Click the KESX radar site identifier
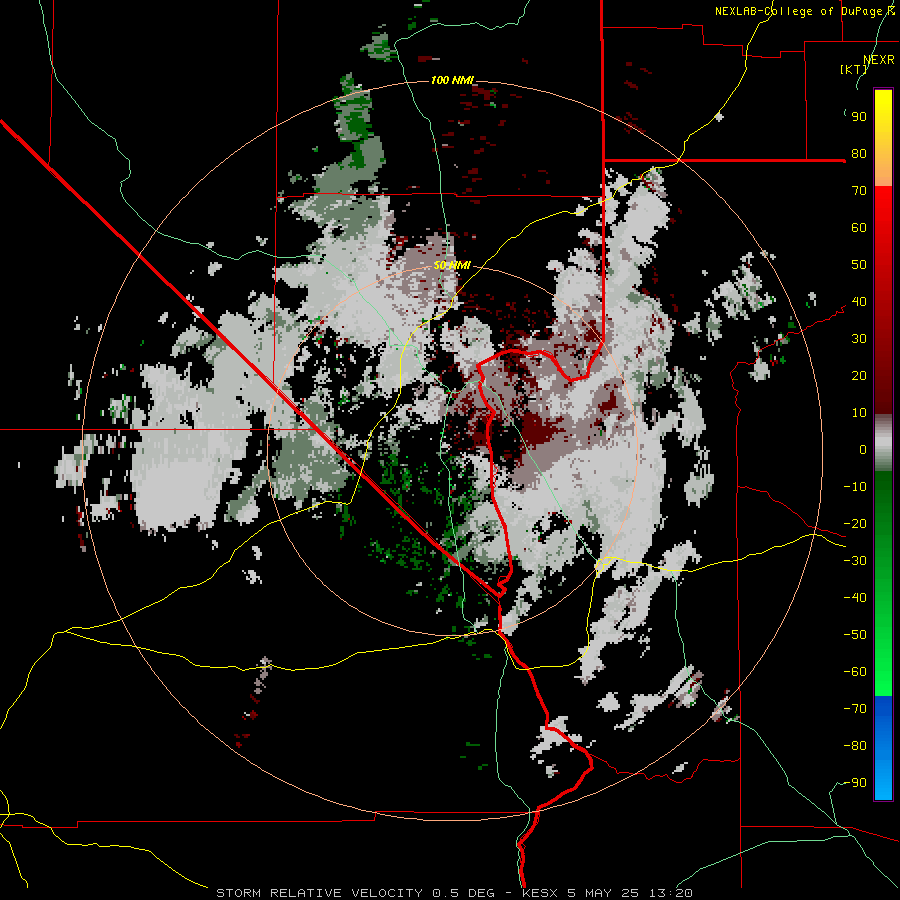 coord(540,893)
